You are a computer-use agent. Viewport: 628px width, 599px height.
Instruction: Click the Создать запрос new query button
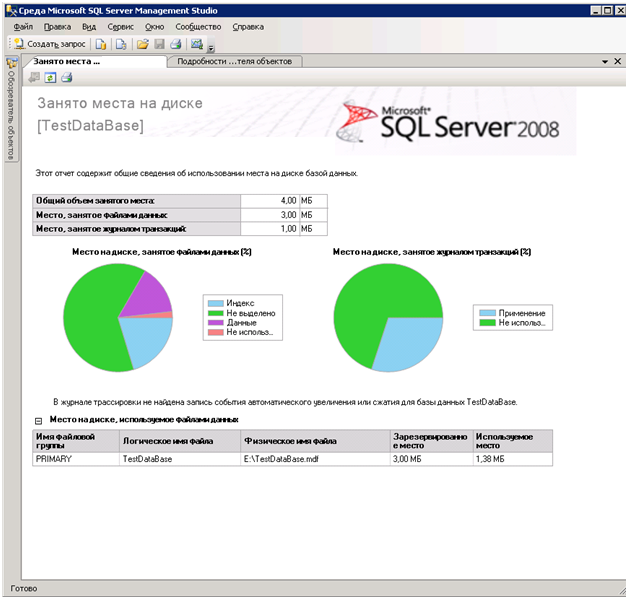tap(50, 44)
